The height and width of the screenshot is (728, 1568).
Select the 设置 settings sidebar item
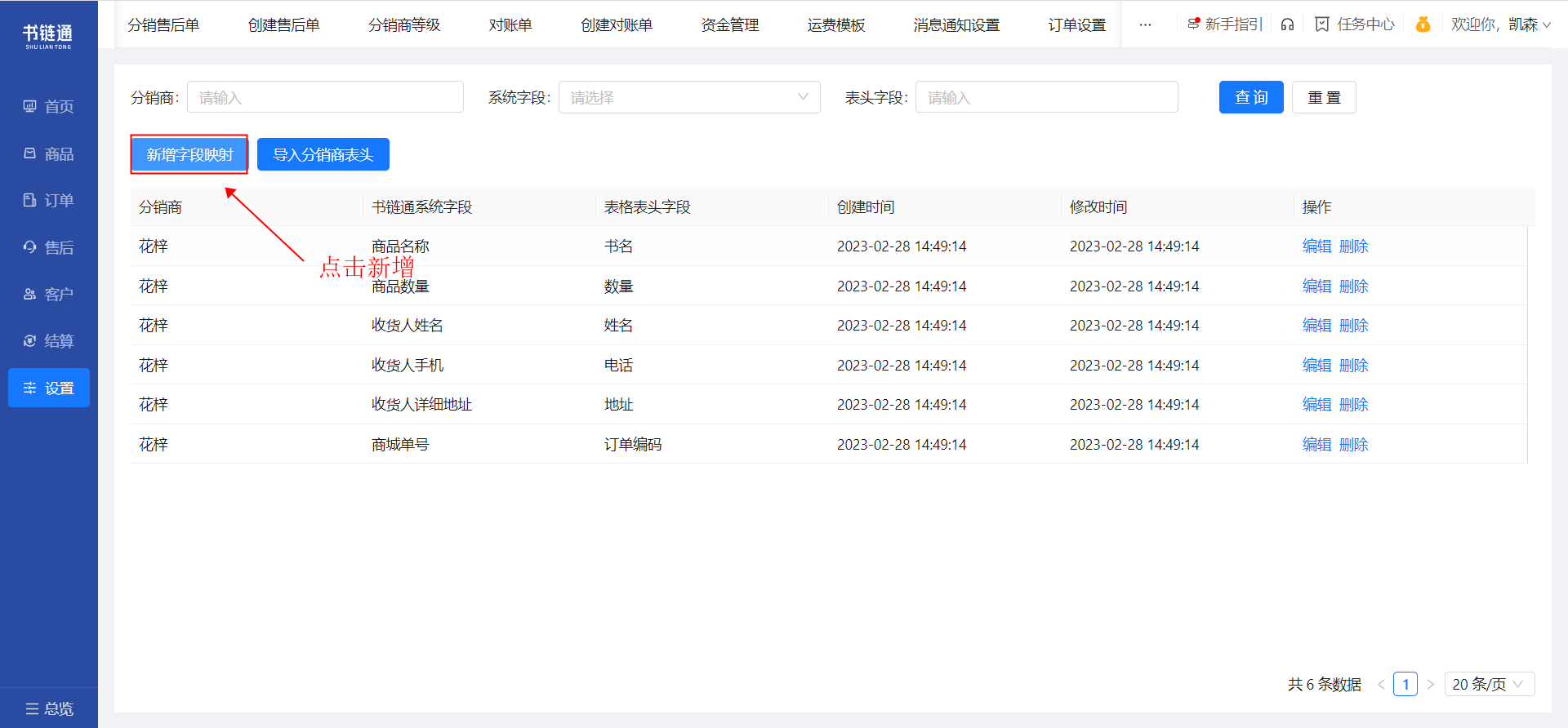pos(49,388)
